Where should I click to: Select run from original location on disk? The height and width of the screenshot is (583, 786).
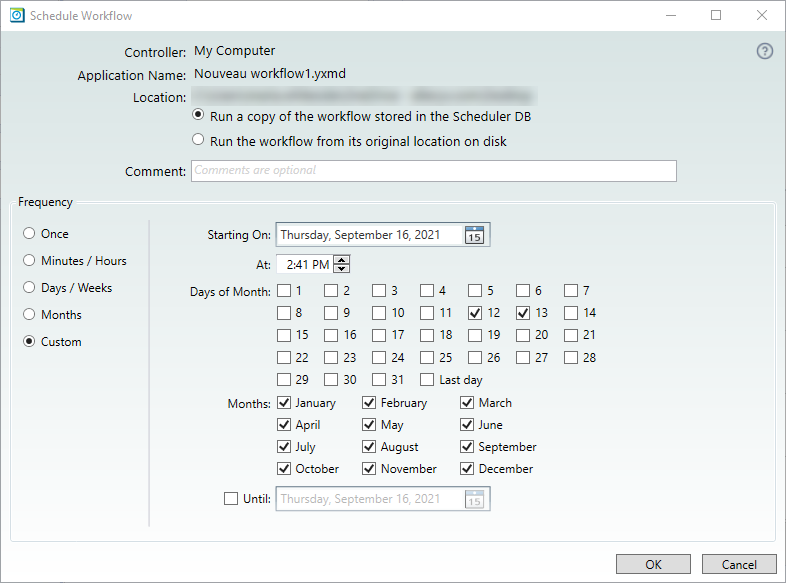pyautogui.click(x=198, y=141)
